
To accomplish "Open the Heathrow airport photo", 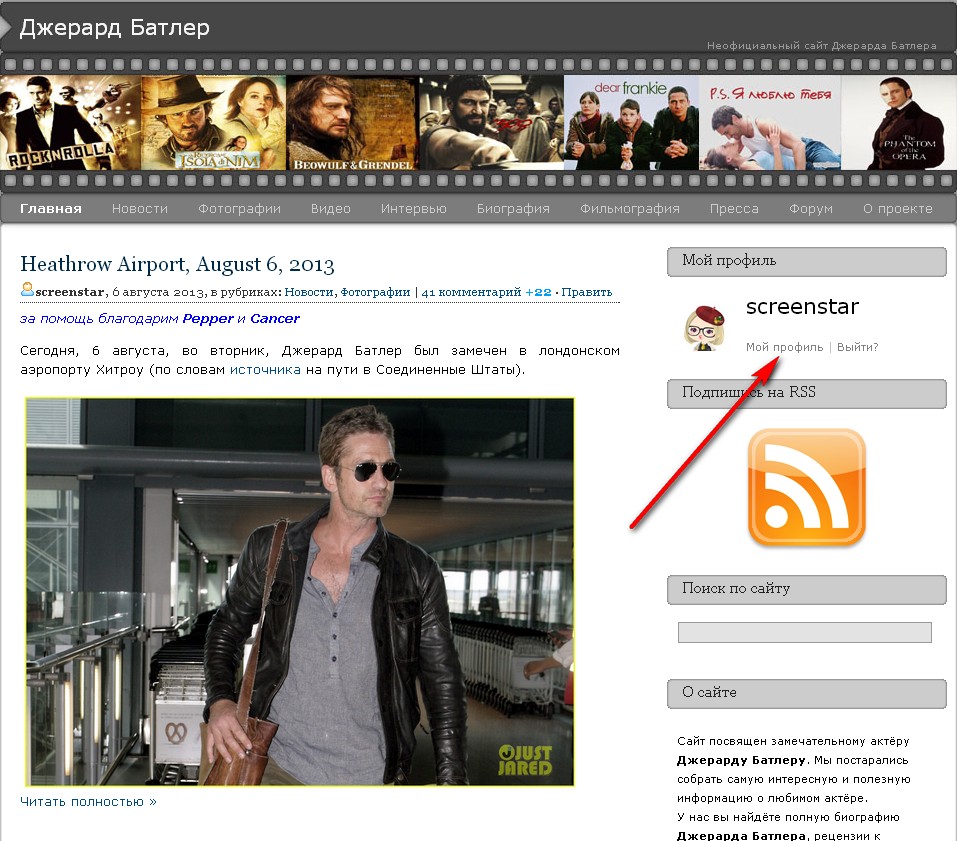I will click(300, 592).
